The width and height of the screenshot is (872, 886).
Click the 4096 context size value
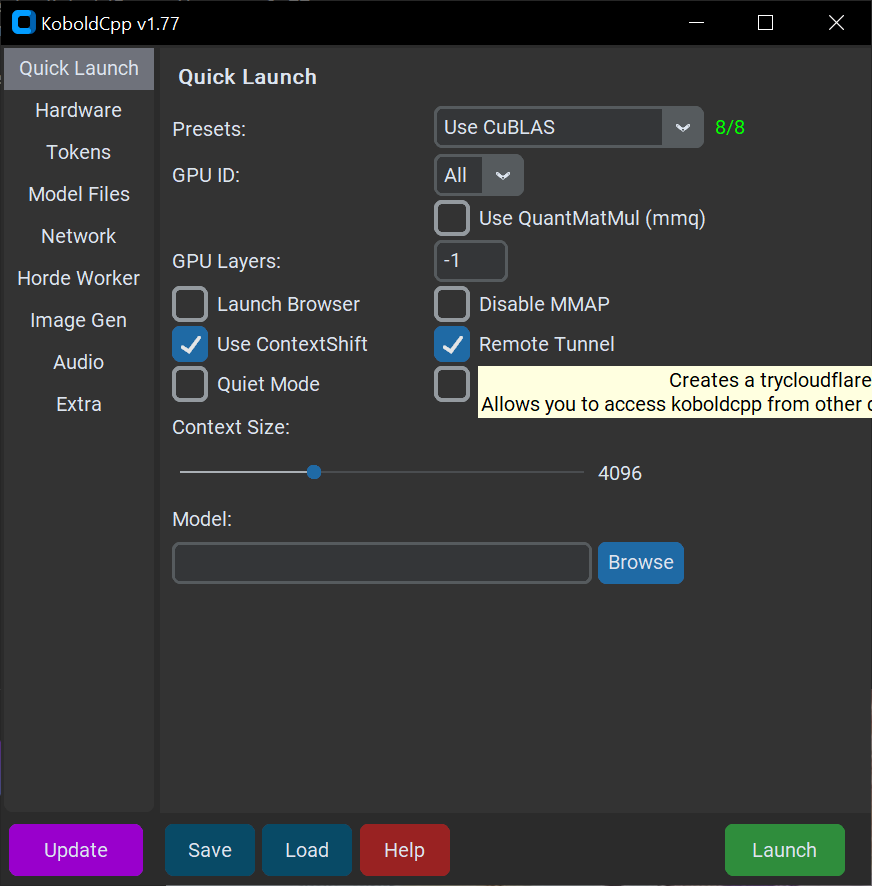620,473
